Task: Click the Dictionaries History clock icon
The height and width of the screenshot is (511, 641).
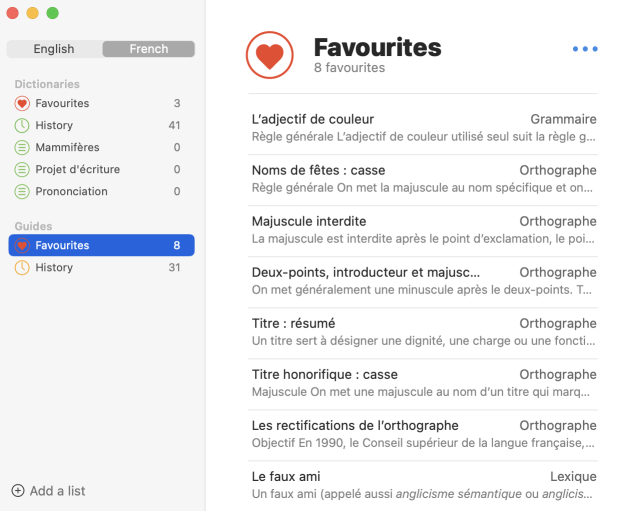Action: point(22,125)
